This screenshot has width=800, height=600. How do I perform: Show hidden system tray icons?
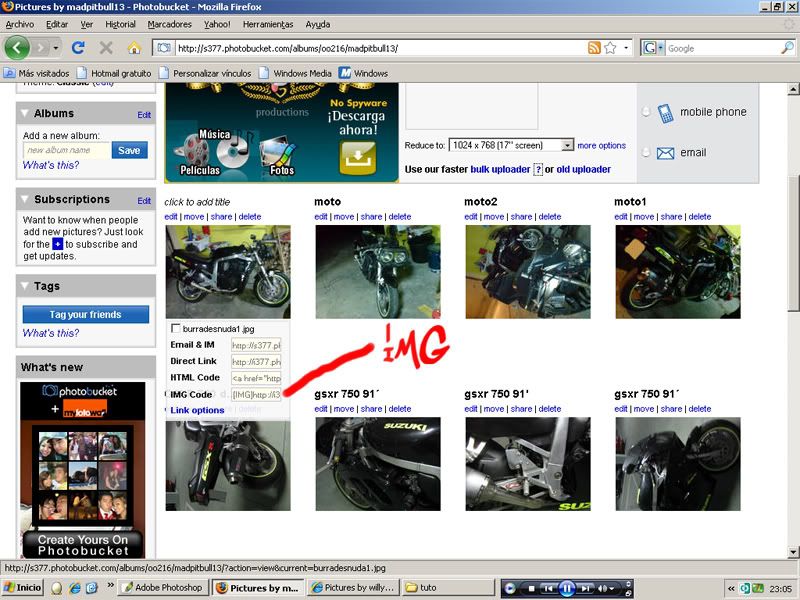[731, 588]
